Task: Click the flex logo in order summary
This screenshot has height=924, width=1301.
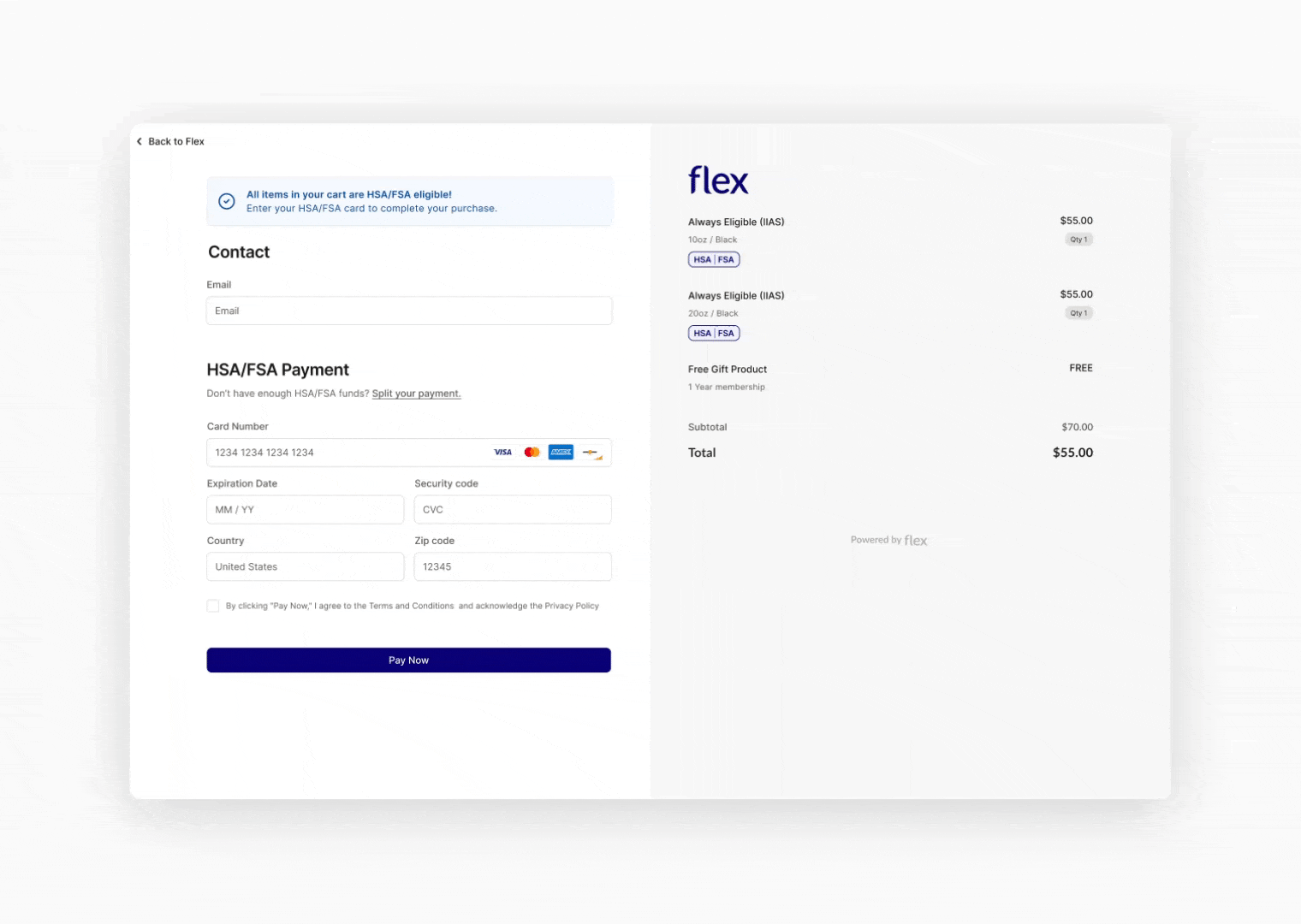Action: 719,181
